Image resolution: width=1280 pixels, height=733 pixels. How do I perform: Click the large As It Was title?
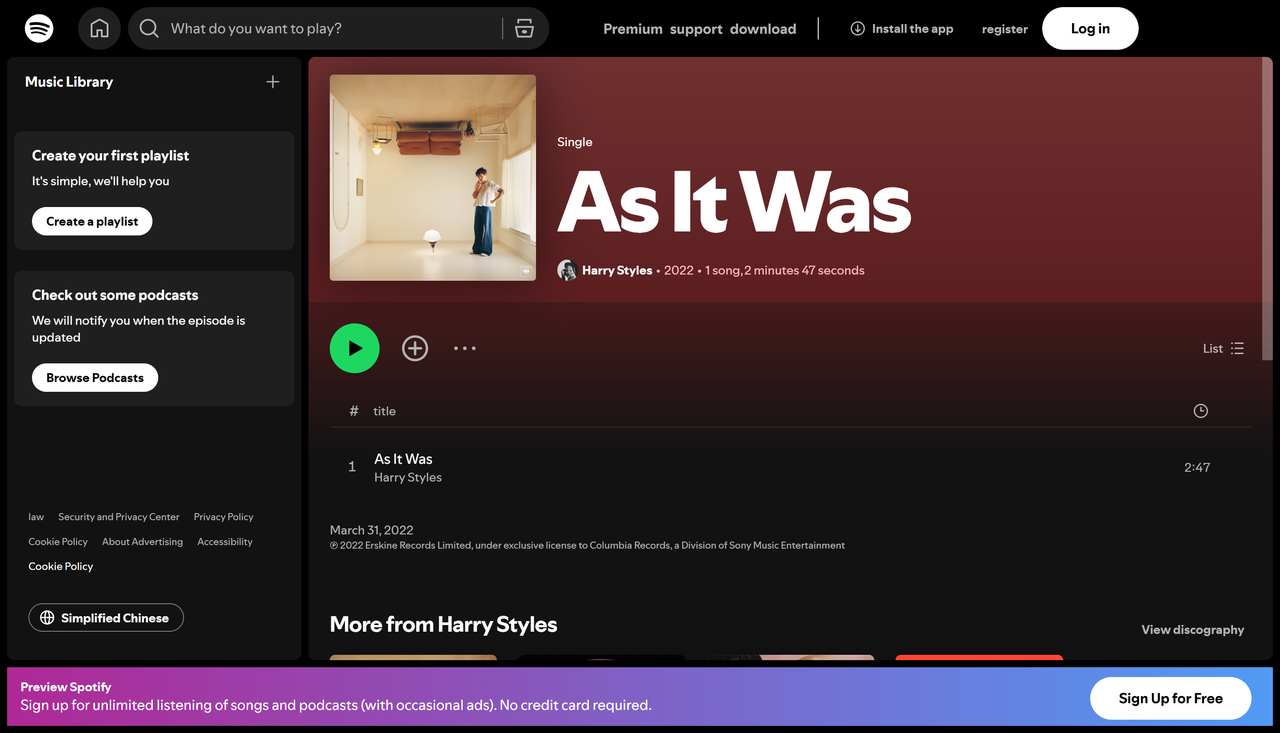(x=734, y=203)
